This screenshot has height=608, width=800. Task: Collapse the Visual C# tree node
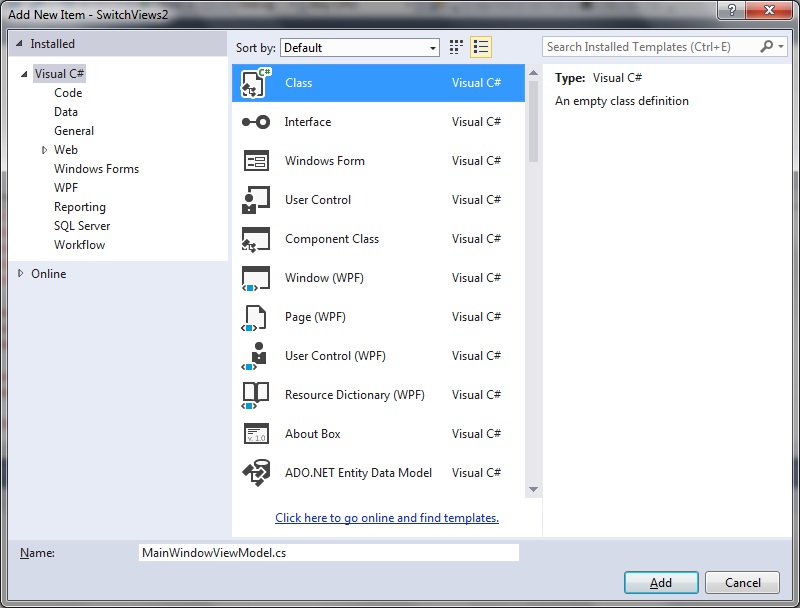tap(24, 74)
